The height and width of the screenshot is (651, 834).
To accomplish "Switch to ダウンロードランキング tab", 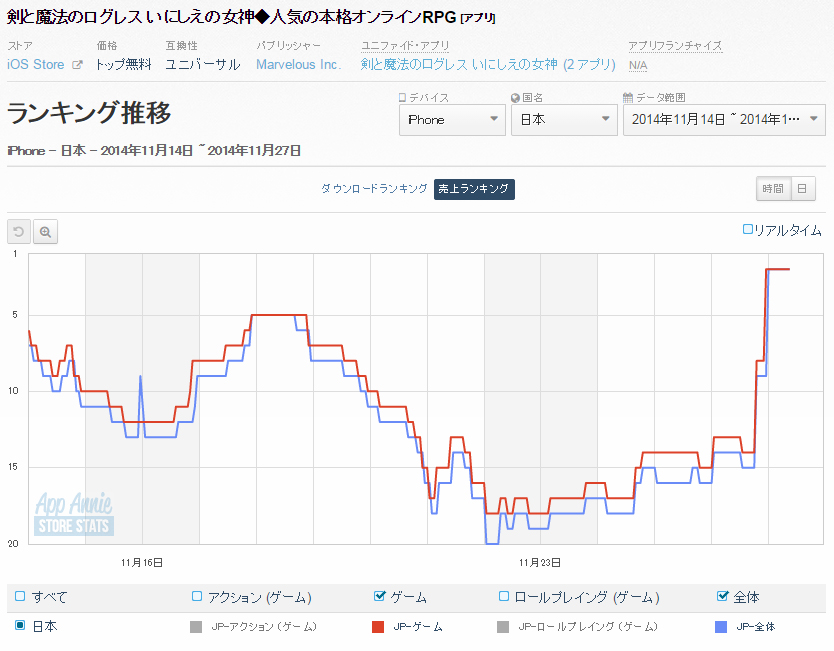I will tap(374, 189).
